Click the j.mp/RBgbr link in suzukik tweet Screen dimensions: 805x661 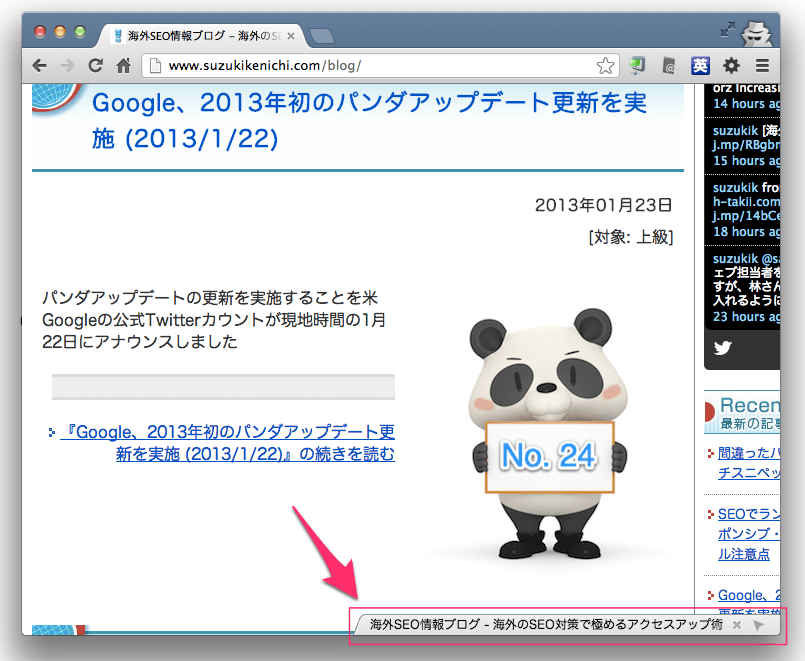(746, 145)
